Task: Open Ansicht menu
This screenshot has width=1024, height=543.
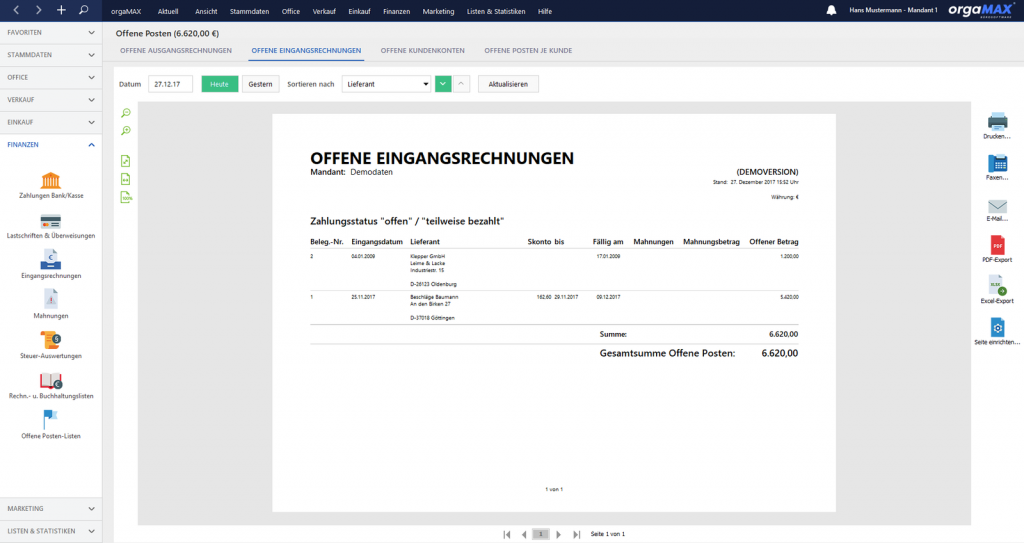Action: [206, 11]
